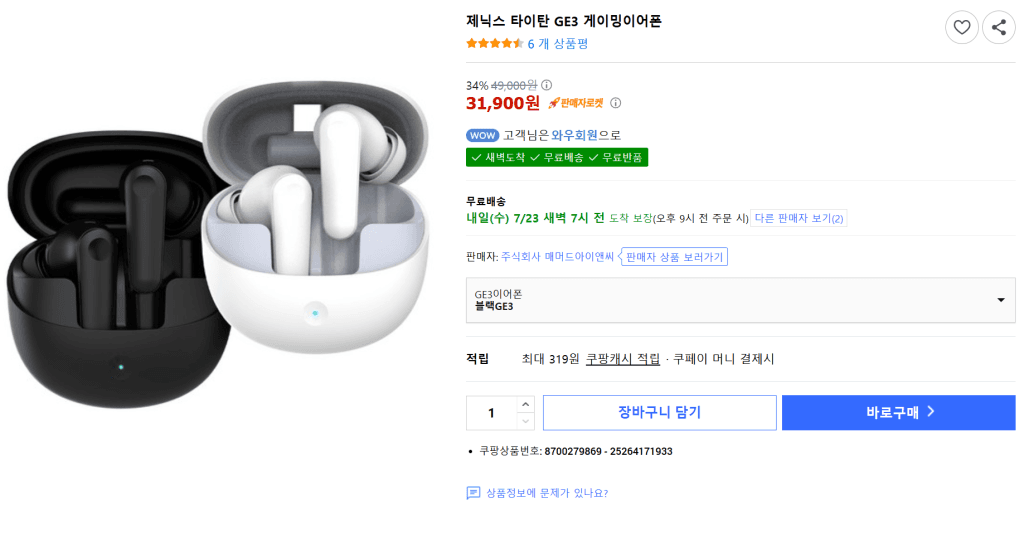Click info icon beside 판매자로켓 badge
This screenshot has width=1024, height=539.
pyautogui.click(x=615, y=103)
